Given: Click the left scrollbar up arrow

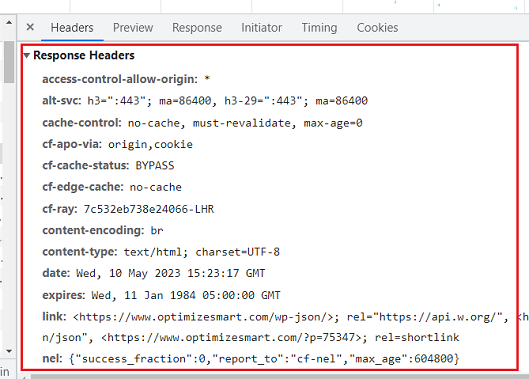Looking at the screenshot, I should point(9,23).
